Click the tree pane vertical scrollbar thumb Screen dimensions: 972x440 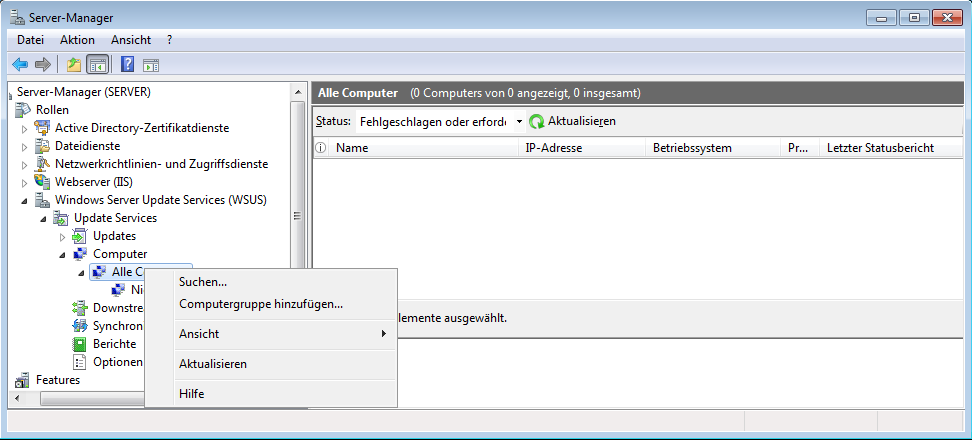298,216
